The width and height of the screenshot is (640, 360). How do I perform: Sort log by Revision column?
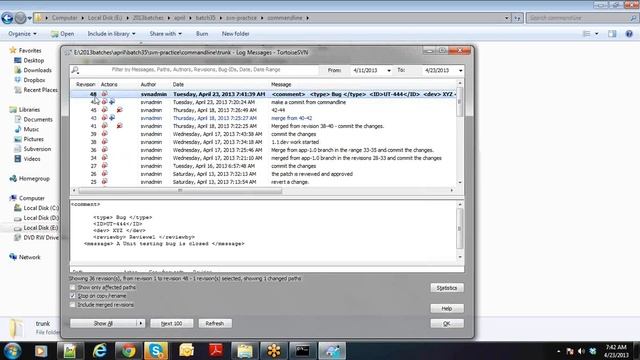85,84
